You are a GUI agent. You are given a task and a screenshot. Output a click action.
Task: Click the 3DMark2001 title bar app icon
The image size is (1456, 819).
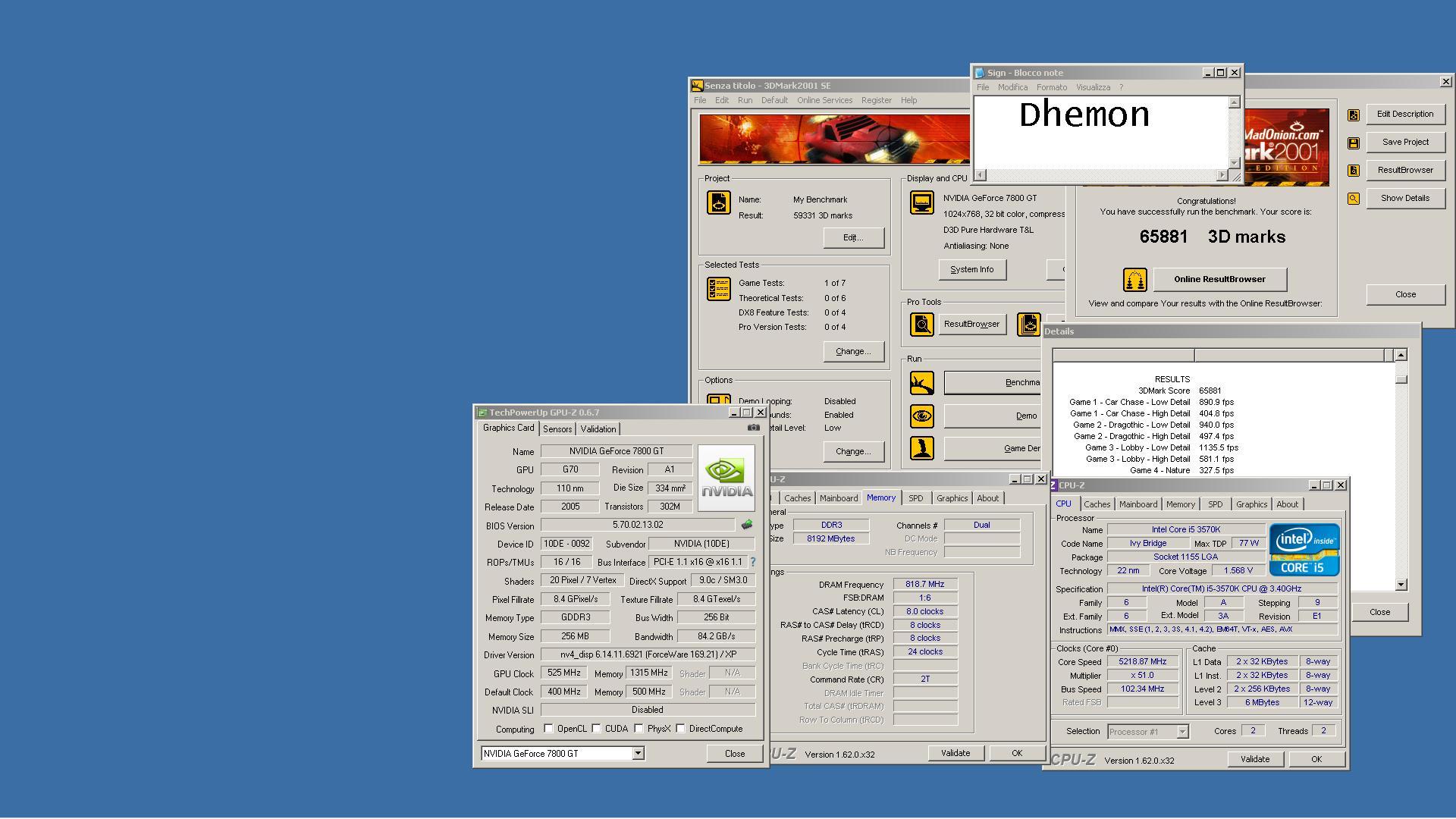[x=698, y=86]
